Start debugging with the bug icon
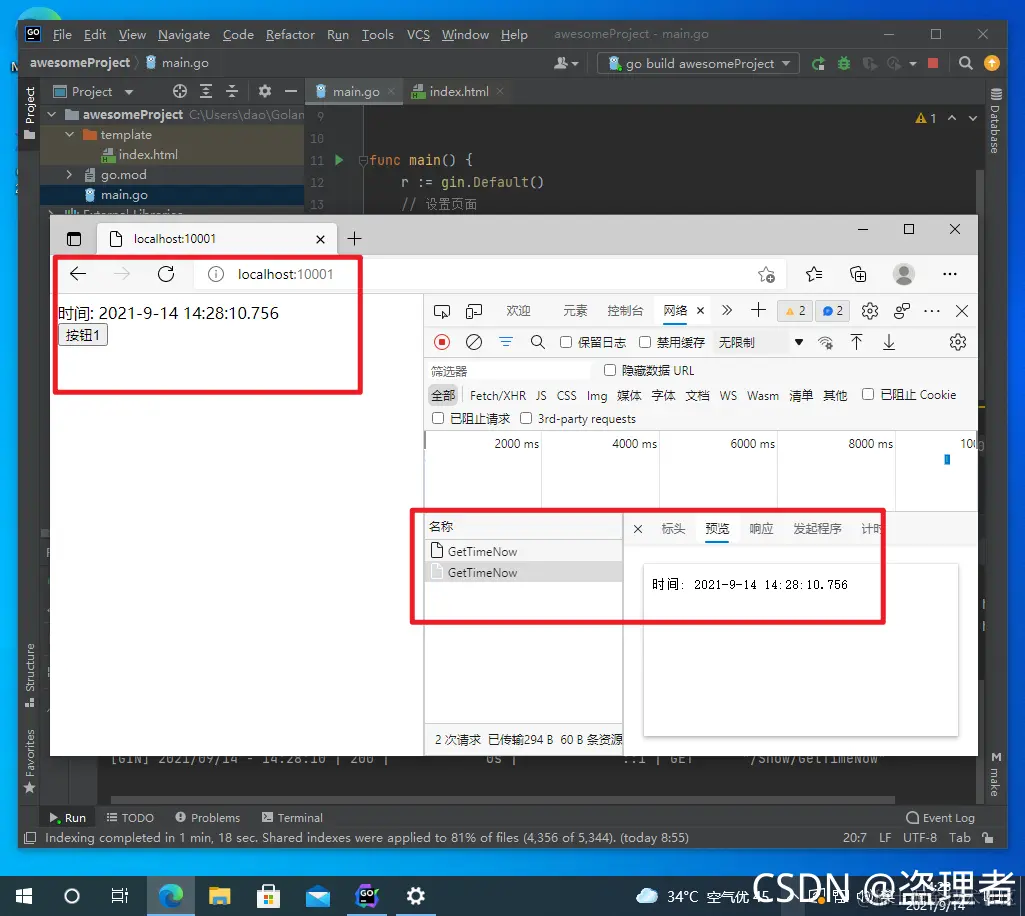Screen dimensions: 1025x916 (x=843, y=62)
